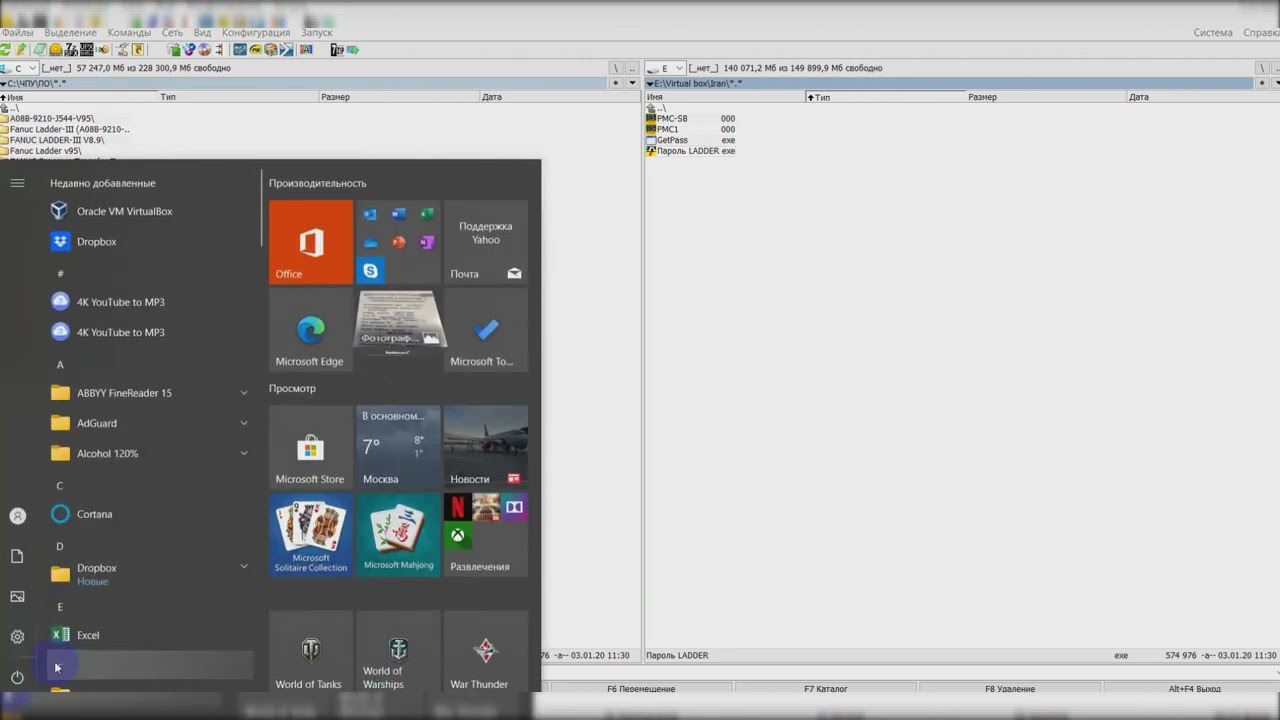
Task: Open the Файлы menu
Action: (x=17, y=33)
